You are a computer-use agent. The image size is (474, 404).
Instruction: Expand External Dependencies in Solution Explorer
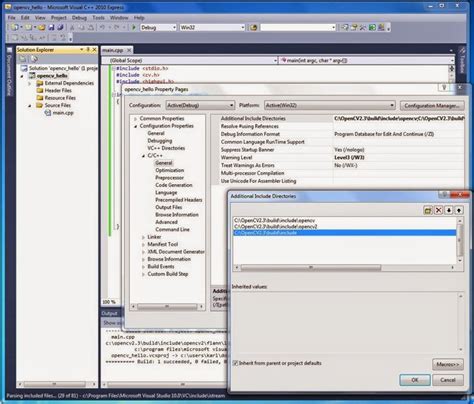coord(29,83)
